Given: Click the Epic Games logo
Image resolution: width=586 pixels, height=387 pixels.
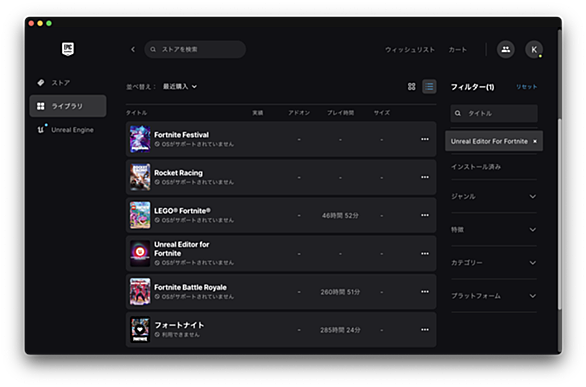Looking at the screenshot, I should click(68, 49).
